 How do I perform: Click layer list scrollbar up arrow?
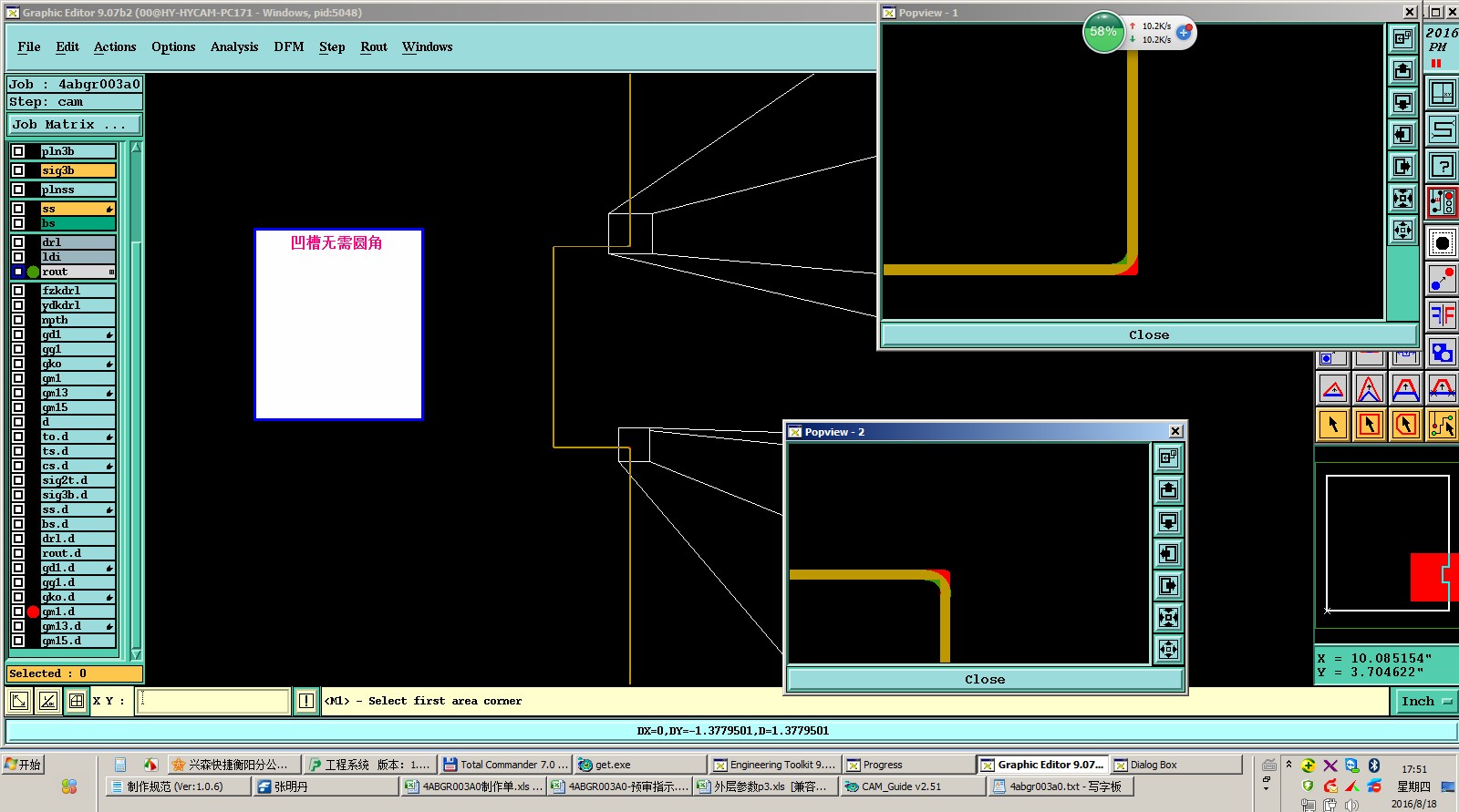click(x=136, y=148)
